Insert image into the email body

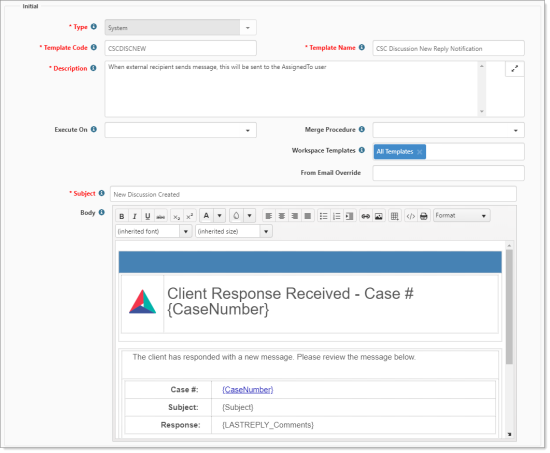click(378, 216)
